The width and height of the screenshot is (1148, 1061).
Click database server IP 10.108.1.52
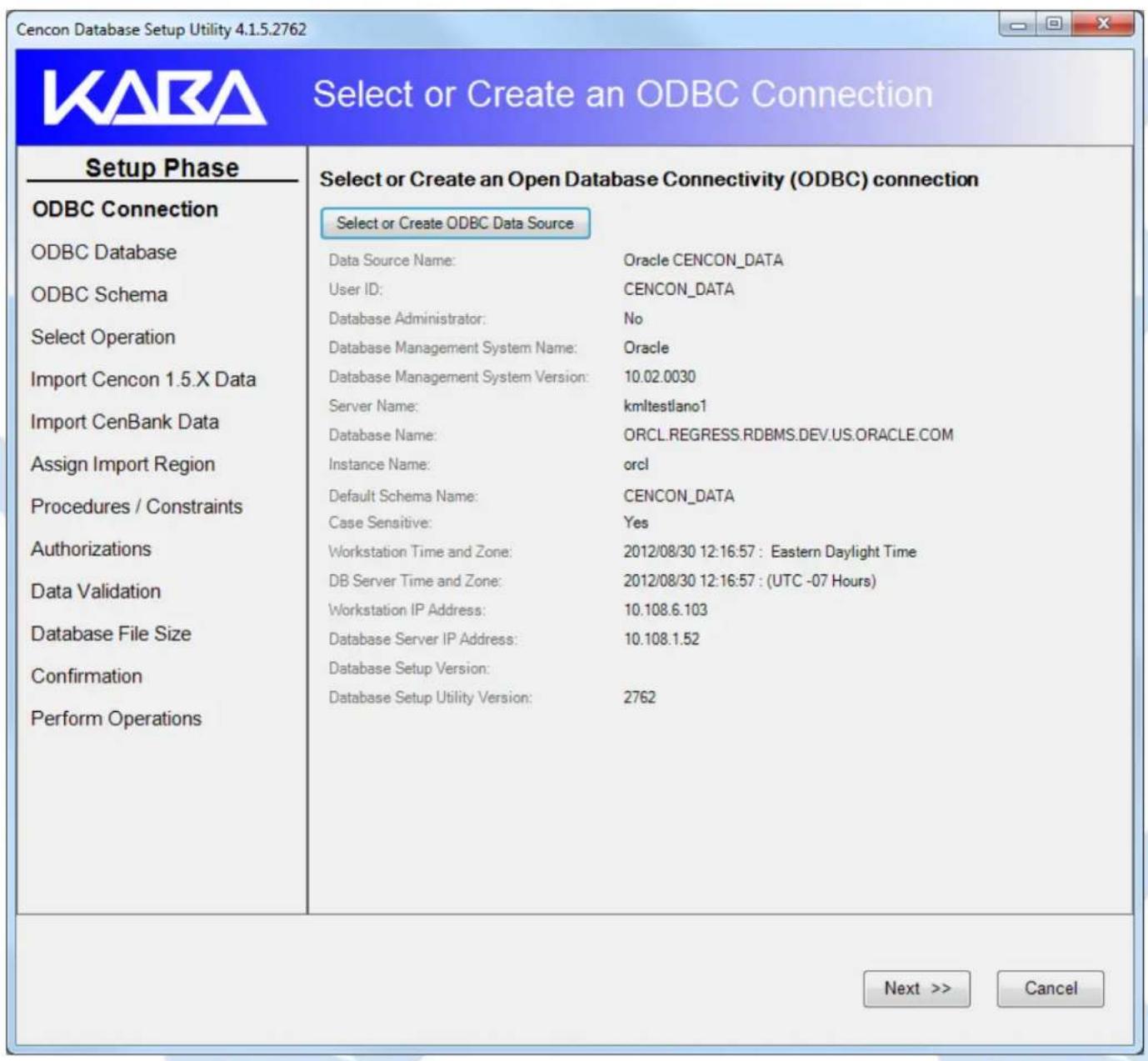coord(661,639)
